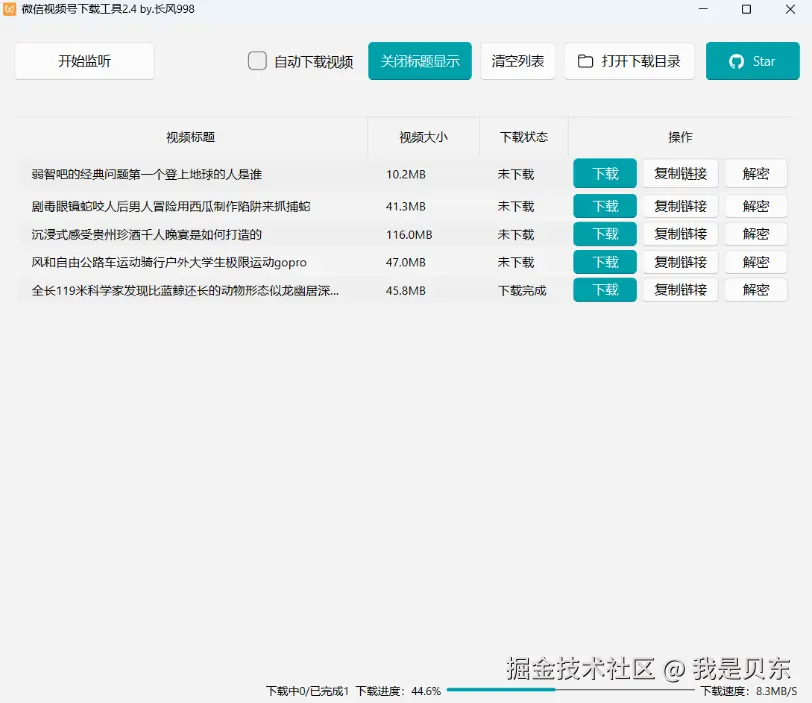Image resolution: width=812 pixels, height=703 pixels.
Task: Click the 开始监听 button
Action: [x=84, y=61]
